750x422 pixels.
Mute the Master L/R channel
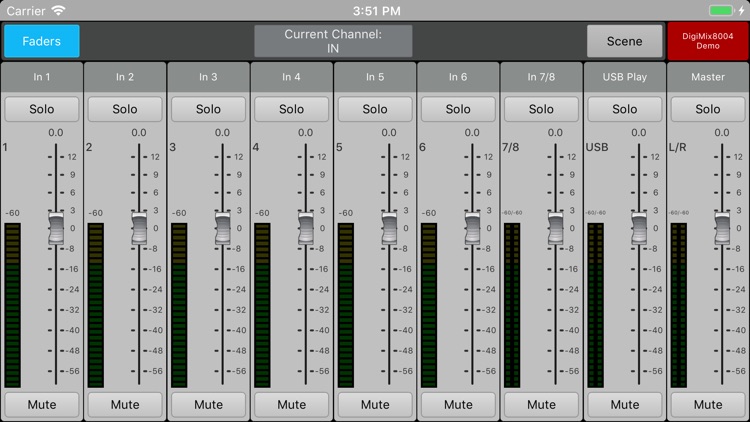[707, 405]
